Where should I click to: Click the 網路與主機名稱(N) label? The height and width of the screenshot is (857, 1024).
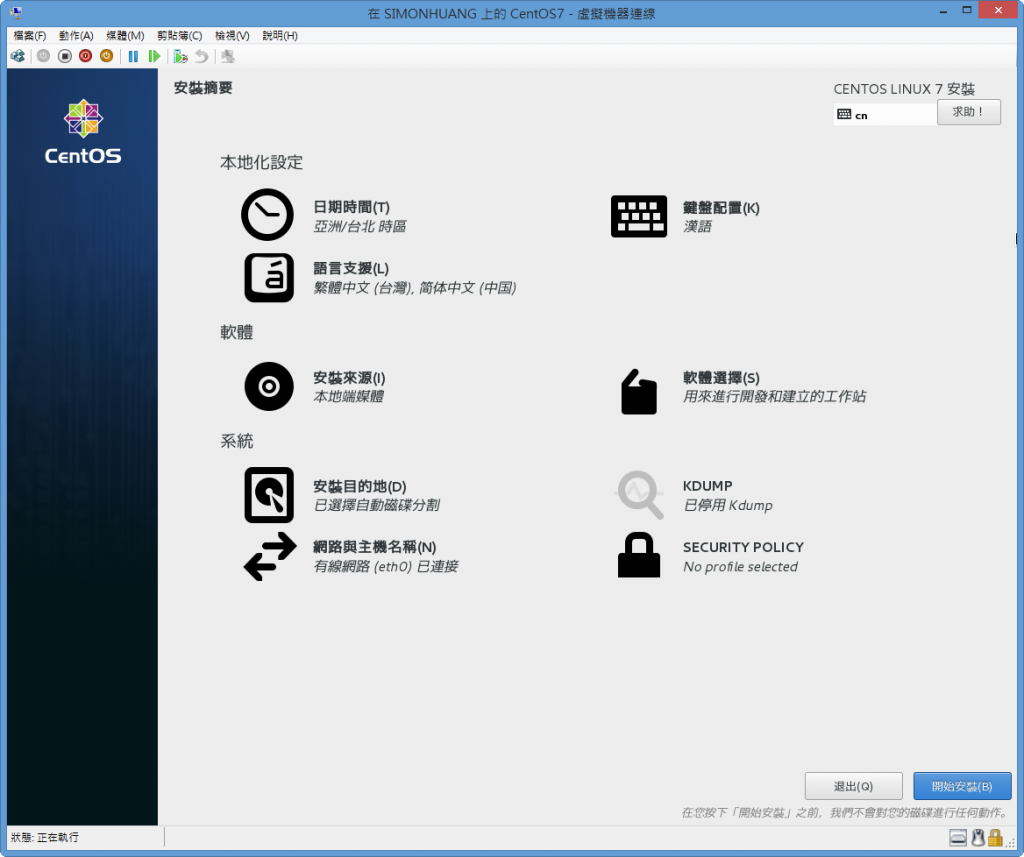pos(375,547)
